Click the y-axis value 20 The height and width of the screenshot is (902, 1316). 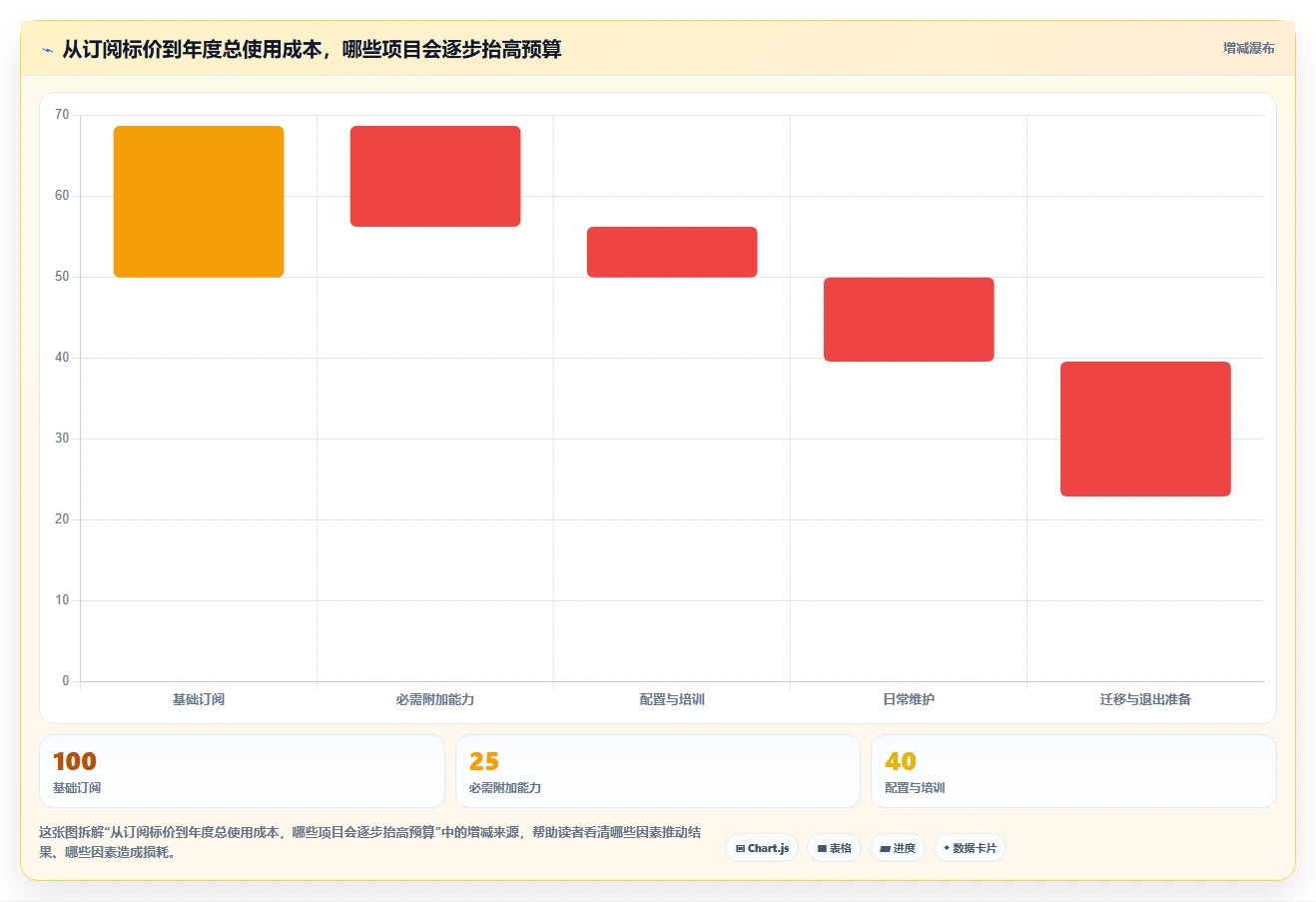click(62, 519)
